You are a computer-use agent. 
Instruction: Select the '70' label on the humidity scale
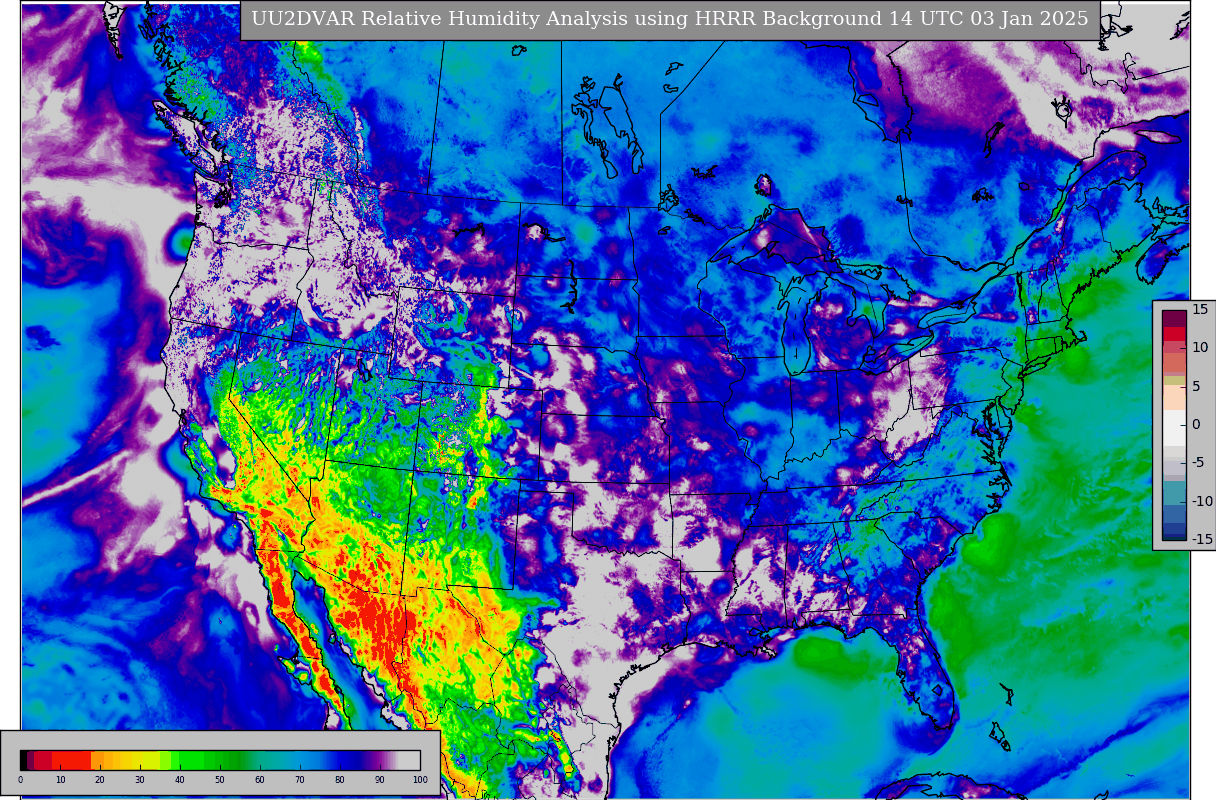click(300, 780)
